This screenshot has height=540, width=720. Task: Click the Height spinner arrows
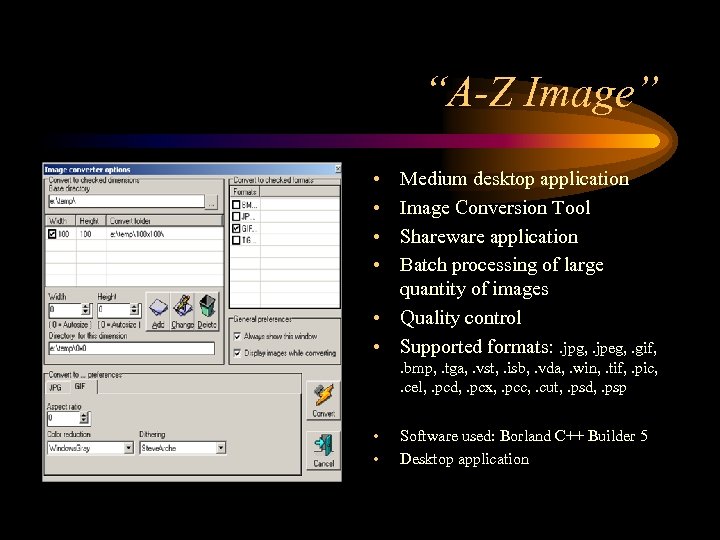click(134, 310)
